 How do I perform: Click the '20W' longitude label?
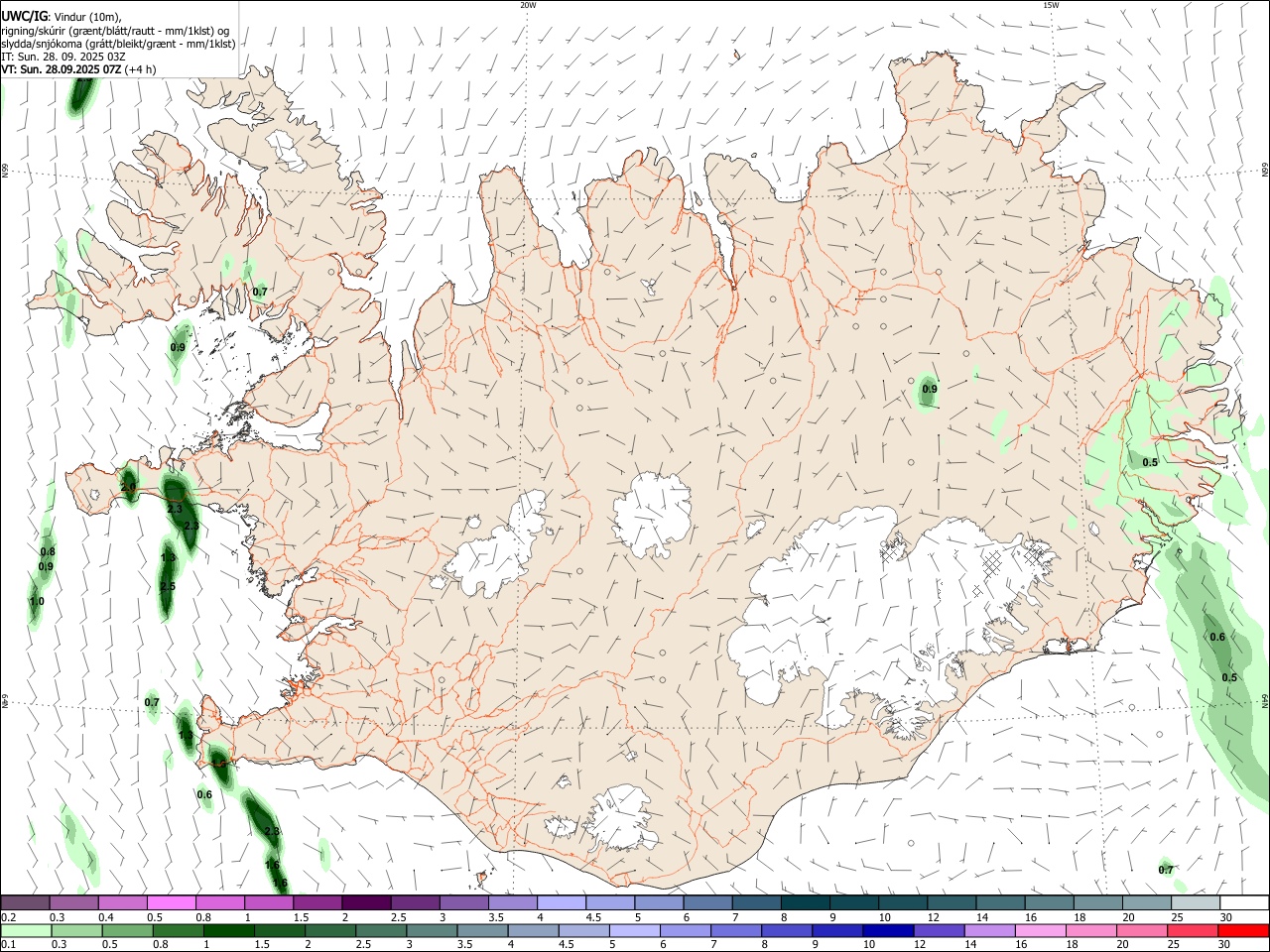click(528, 5)
